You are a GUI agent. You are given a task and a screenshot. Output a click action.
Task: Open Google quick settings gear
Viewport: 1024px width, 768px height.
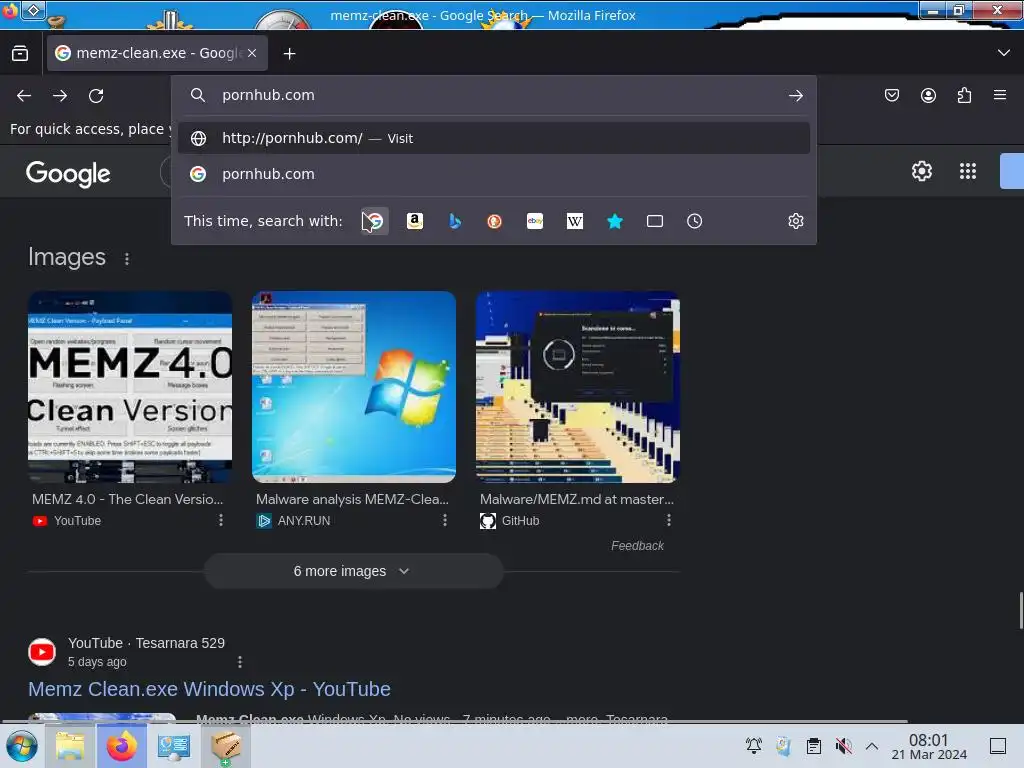921,171
